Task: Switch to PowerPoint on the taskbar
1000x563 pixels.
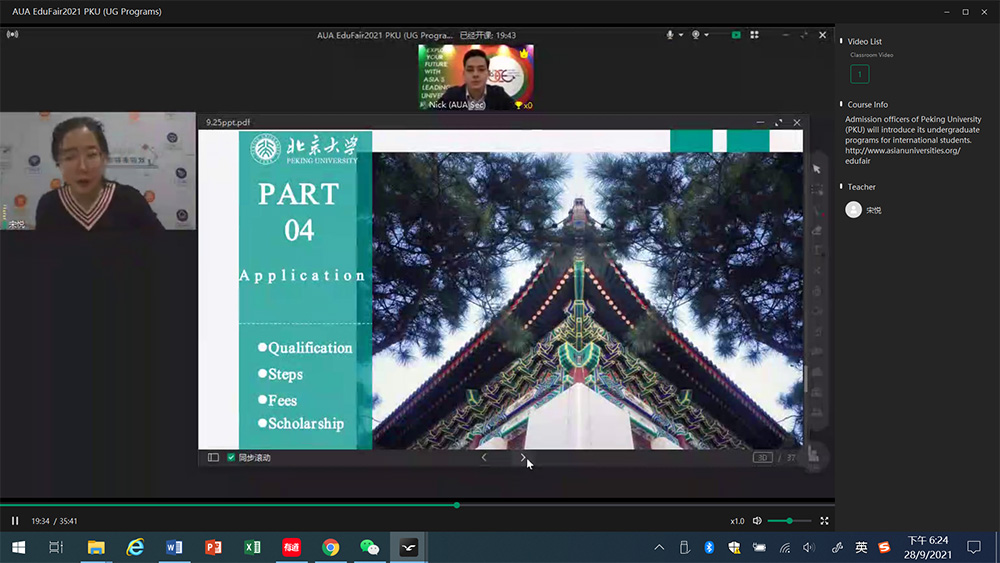Action: [213, 547]
